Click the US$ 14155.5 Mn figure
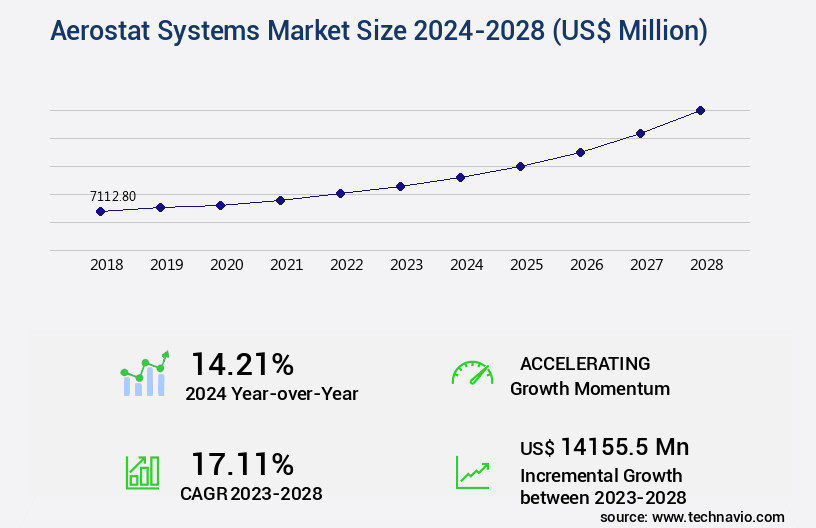This screenshot has height=528, width=816. (x=604, y=447)
